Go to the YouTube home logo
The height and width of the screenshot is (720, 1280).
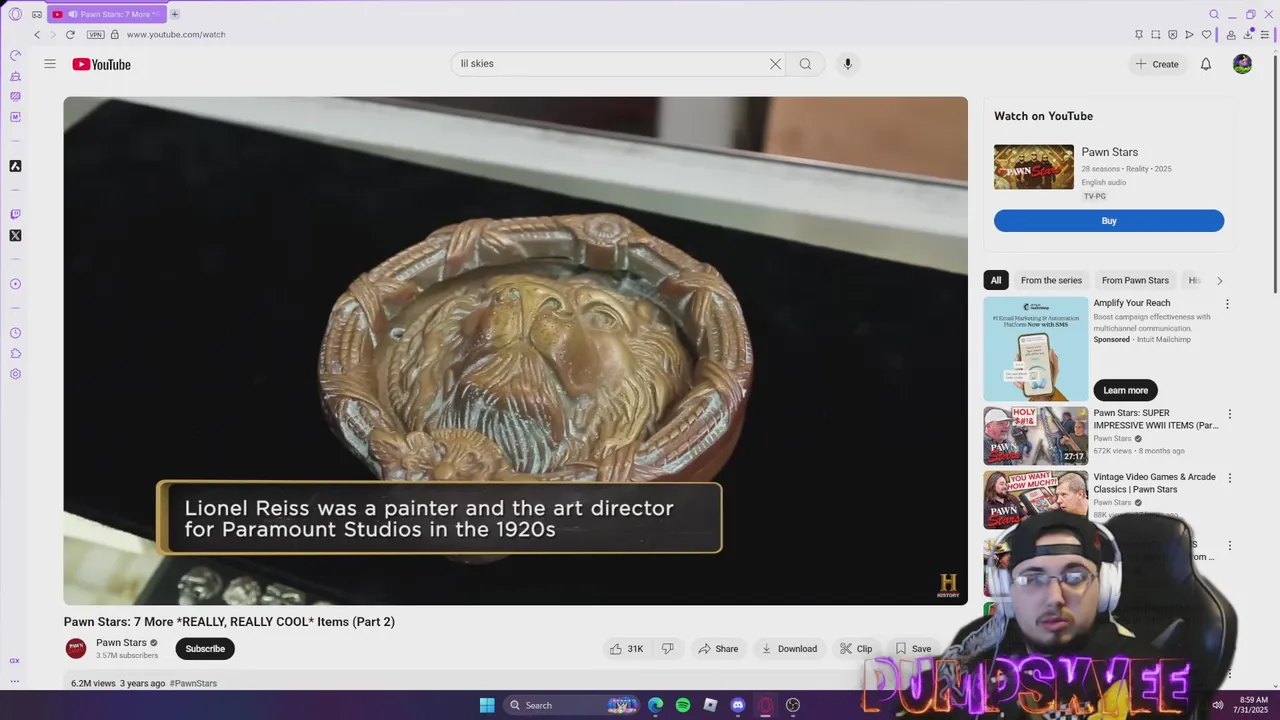[101, 64]
